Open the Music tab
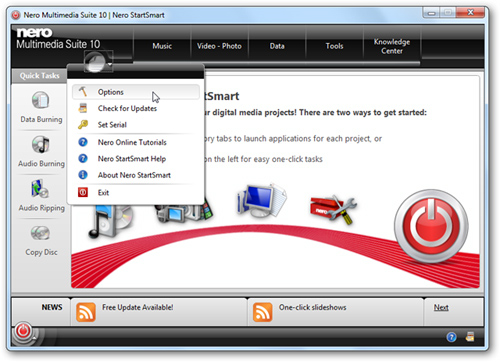500x362 pixels. [162, 46]
